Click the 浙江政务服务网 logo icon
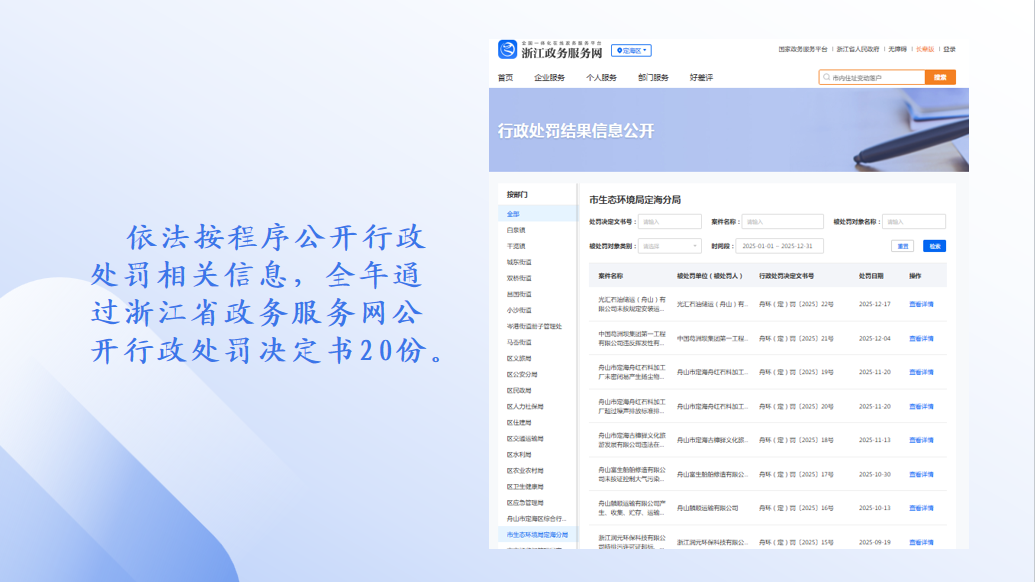1035x582 pixels. 507,50
